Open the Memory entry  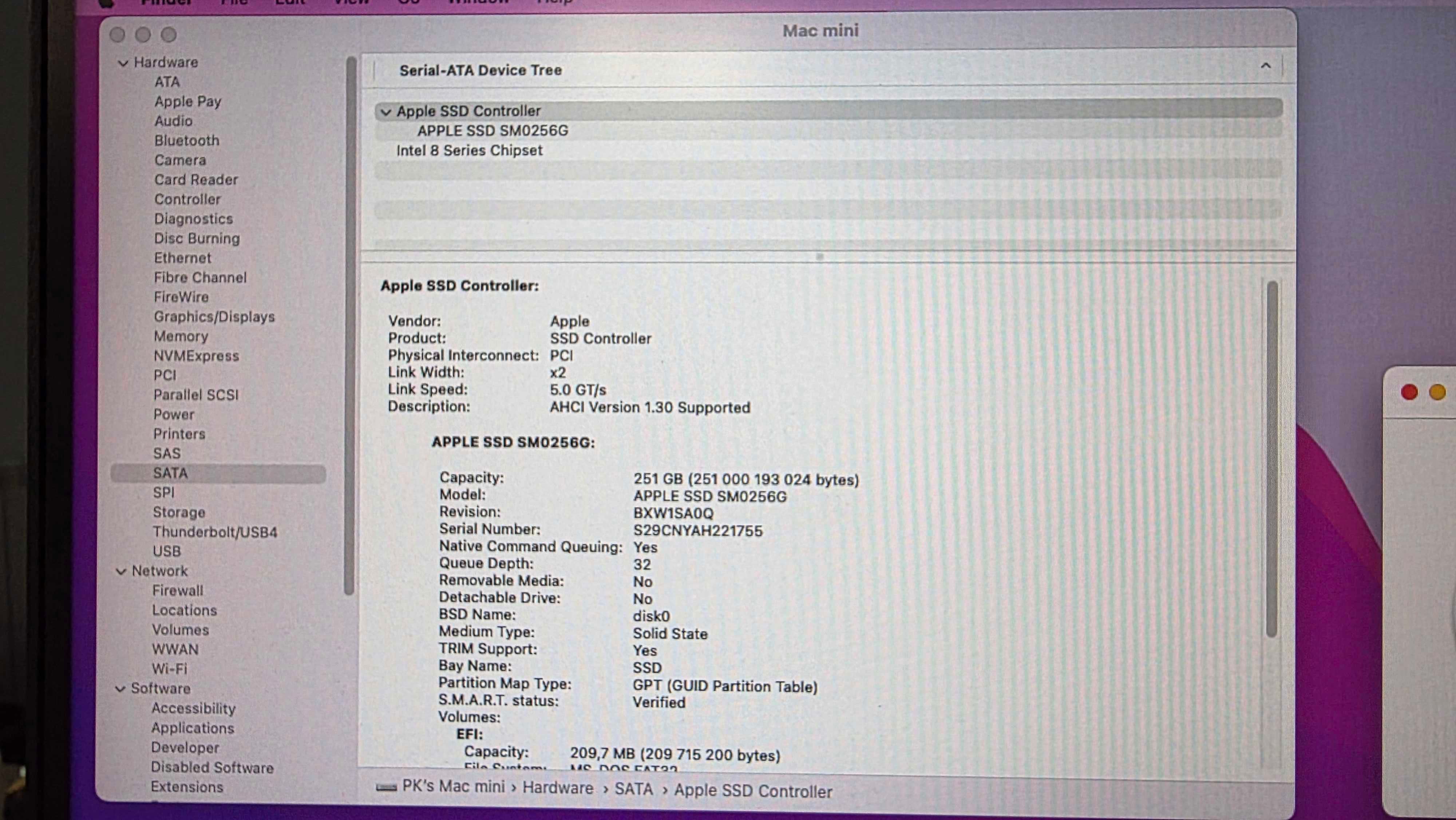coord(181,336)
